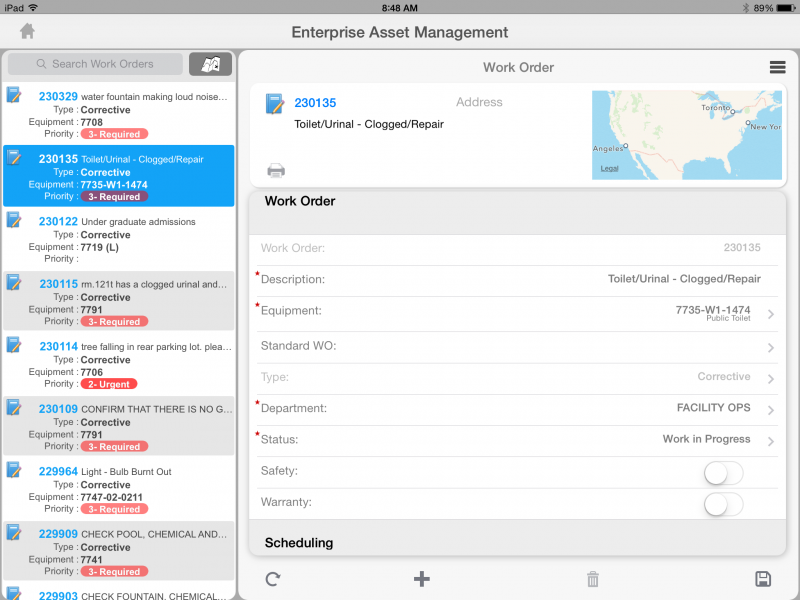800x600 pixels.
Task: Tap the Work in Progress status value
Action: (x=706, y=439)
